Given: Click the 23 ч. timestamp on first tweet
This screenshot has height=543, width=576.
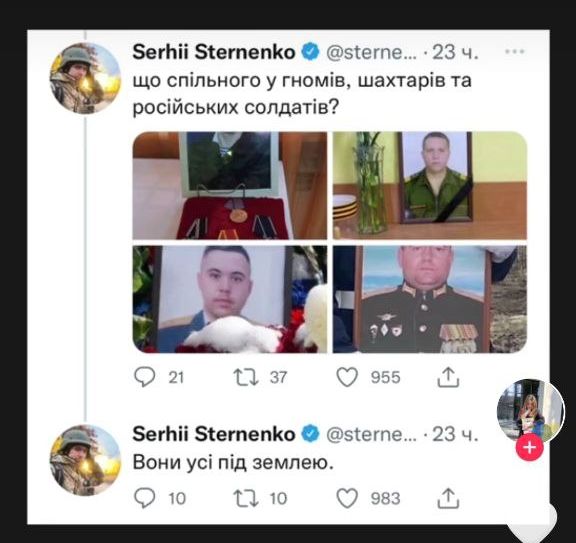Looking at the screenshot, I should point(455,52).
